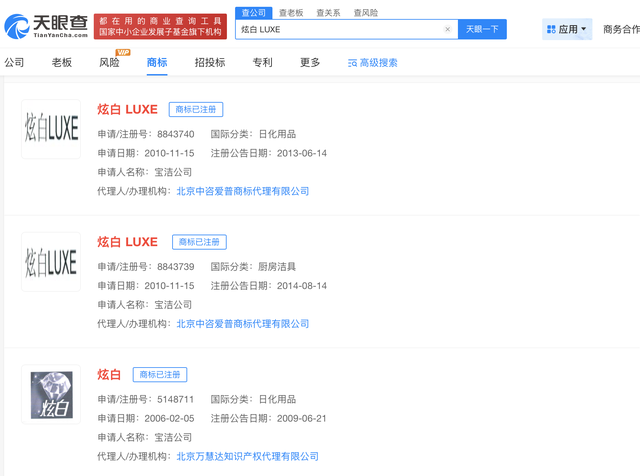Open the diamond 炫白 trademark image
The width and height of the screenshot is (640, 476).
tap(51, 394)
